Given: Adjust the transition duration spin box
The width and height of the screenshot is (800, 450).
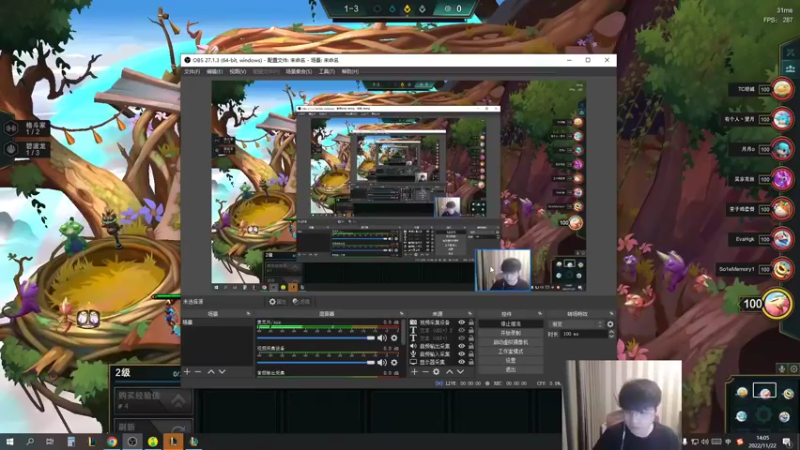Looking at the screenshot, I should click(x=584, y=334).
